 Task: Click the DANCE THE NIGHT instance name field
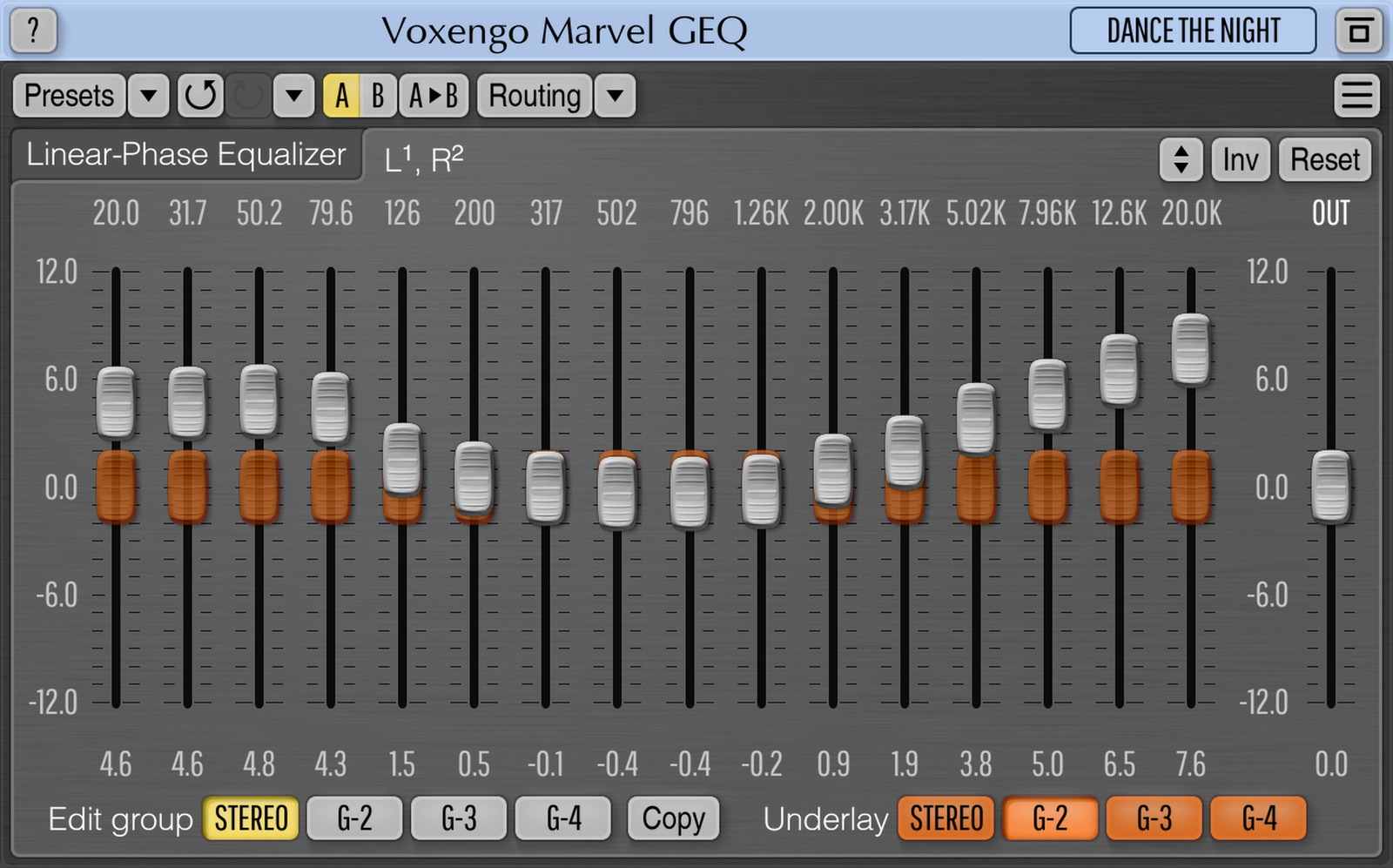point(1193,31)
